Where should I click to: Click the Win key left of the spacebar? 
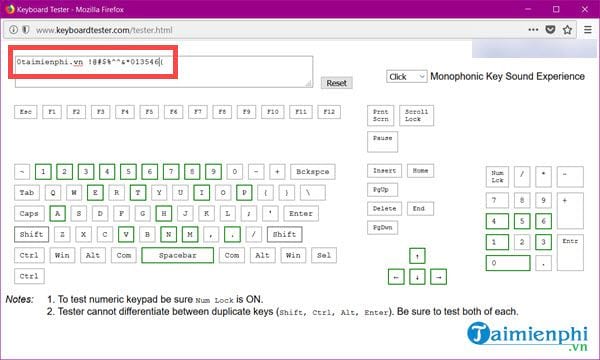tap(62, 255)
